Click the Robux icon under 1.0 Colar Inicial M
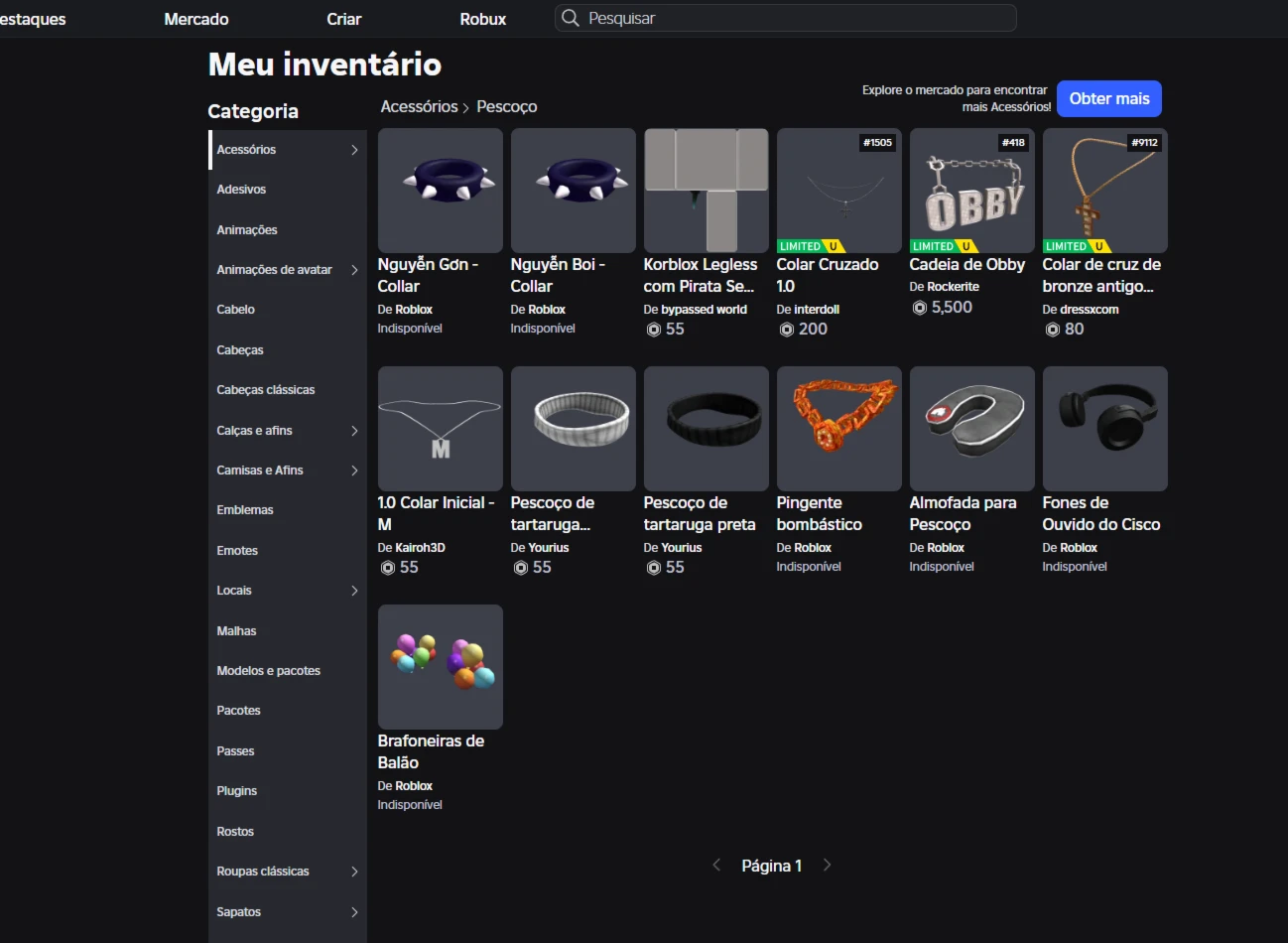 (388, 568)
